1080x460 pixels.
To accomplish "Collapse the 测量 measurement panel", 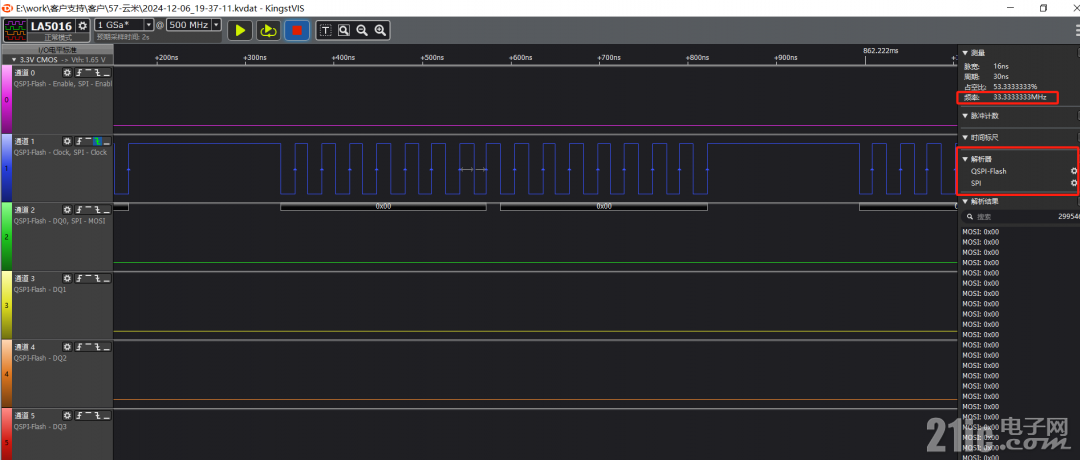I will coord(965,52).
